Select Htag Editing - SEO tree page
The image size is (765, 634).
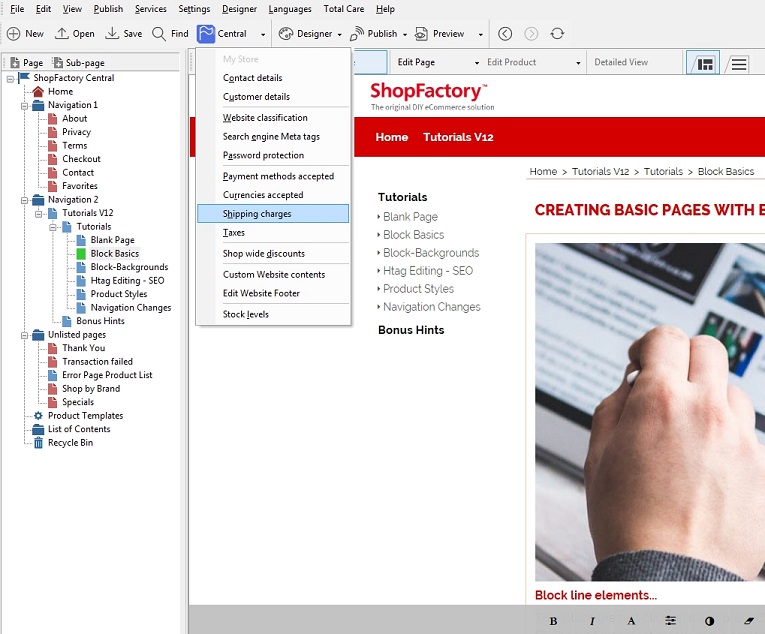pos(127,281)
